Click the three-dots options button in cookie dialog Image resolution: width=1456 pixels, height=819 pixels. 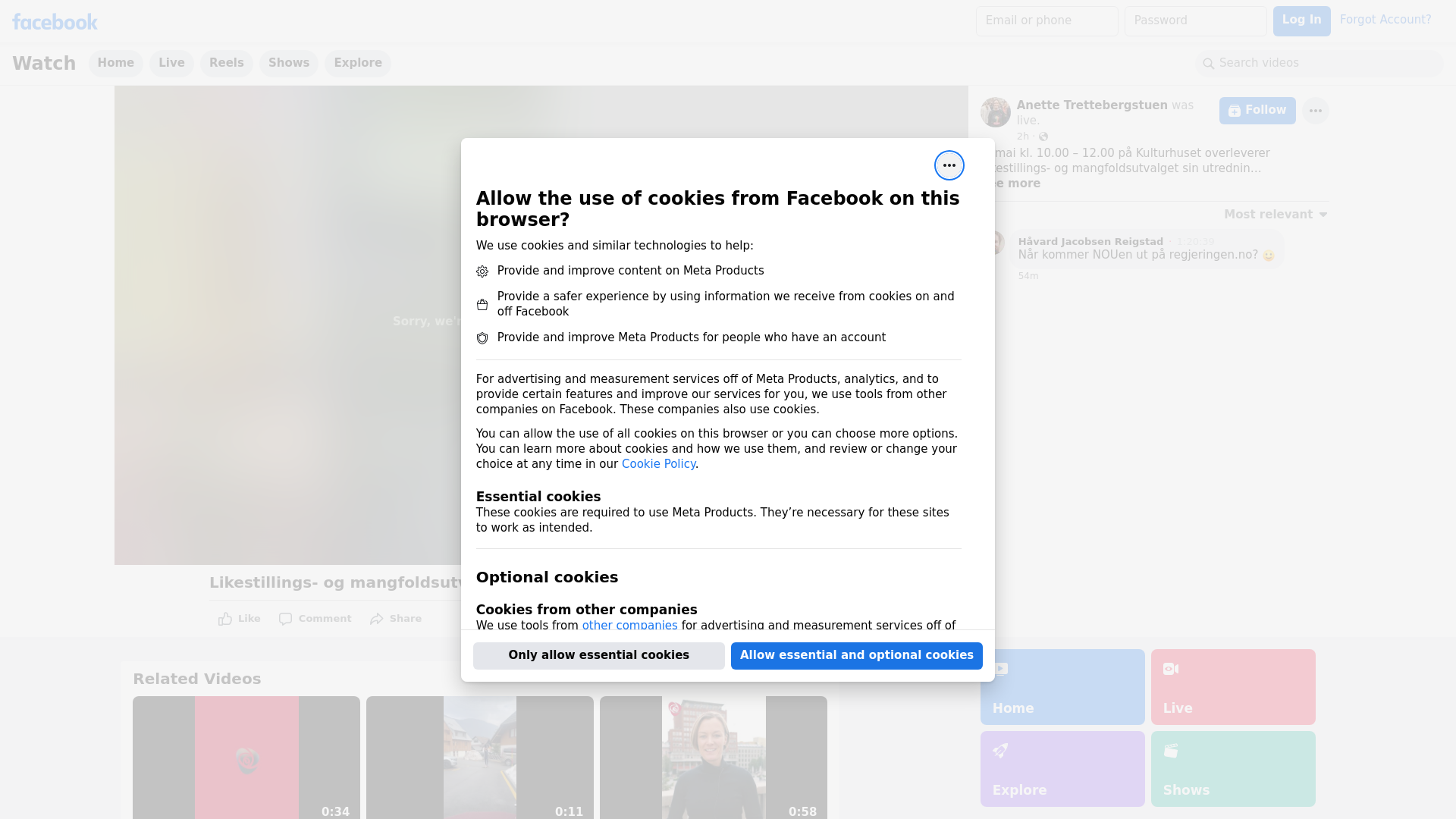pyautogui.click(x=949, y=165)
